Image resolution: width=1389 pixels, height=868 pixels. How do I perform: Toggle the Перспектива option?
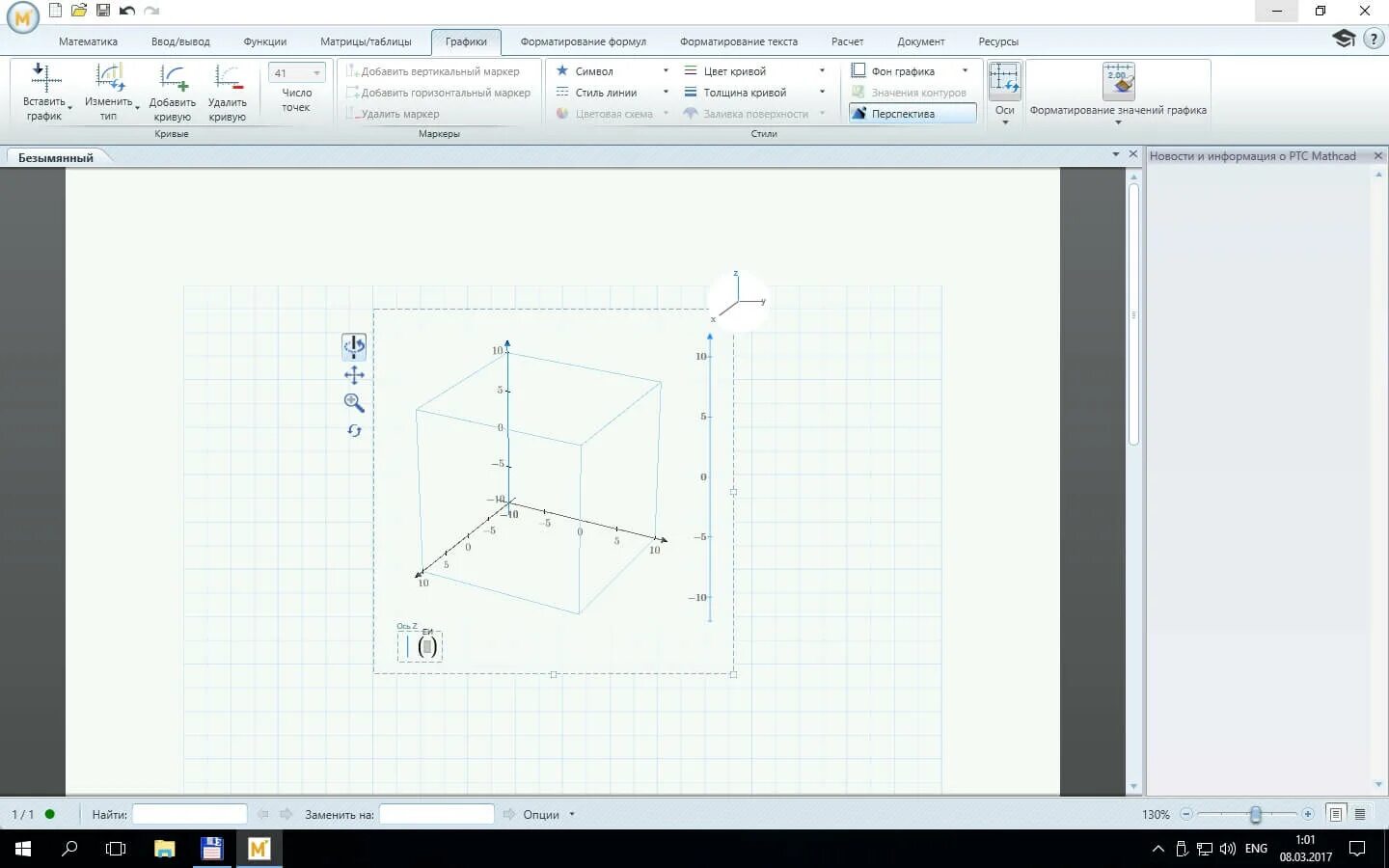pos(912,114)
